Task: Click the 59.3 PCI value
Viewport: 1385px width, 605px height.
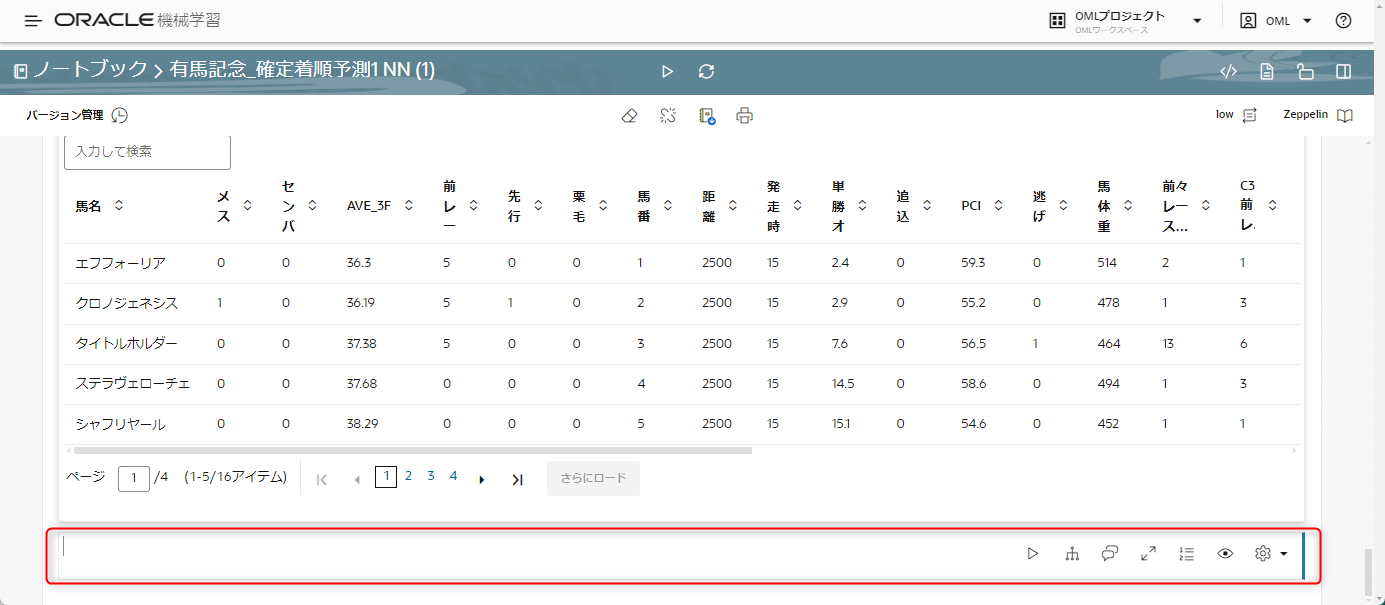Action: tap(973, 263)
